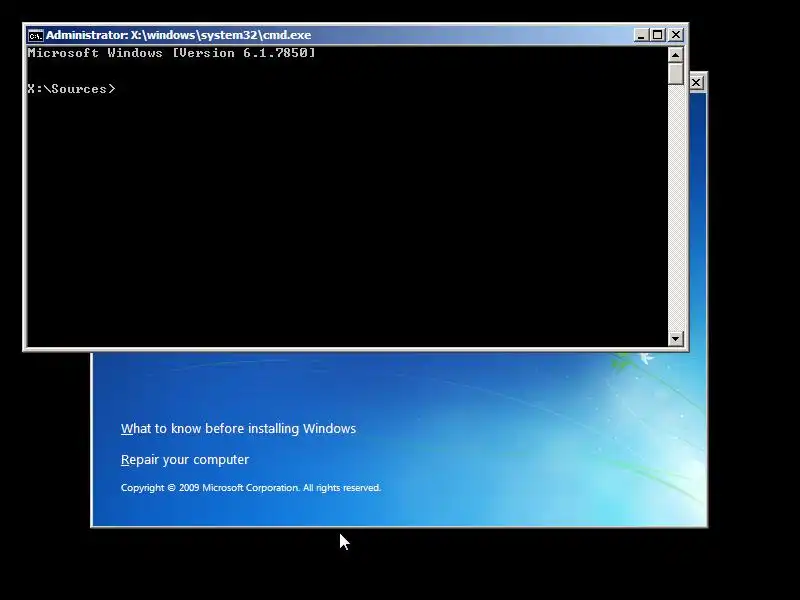Image resolution: width=800 pixels, height=600 pixels.
Task: Maximize the Administrator cmd.exe window
Action: pyautogui.click(x=658, y=35)
